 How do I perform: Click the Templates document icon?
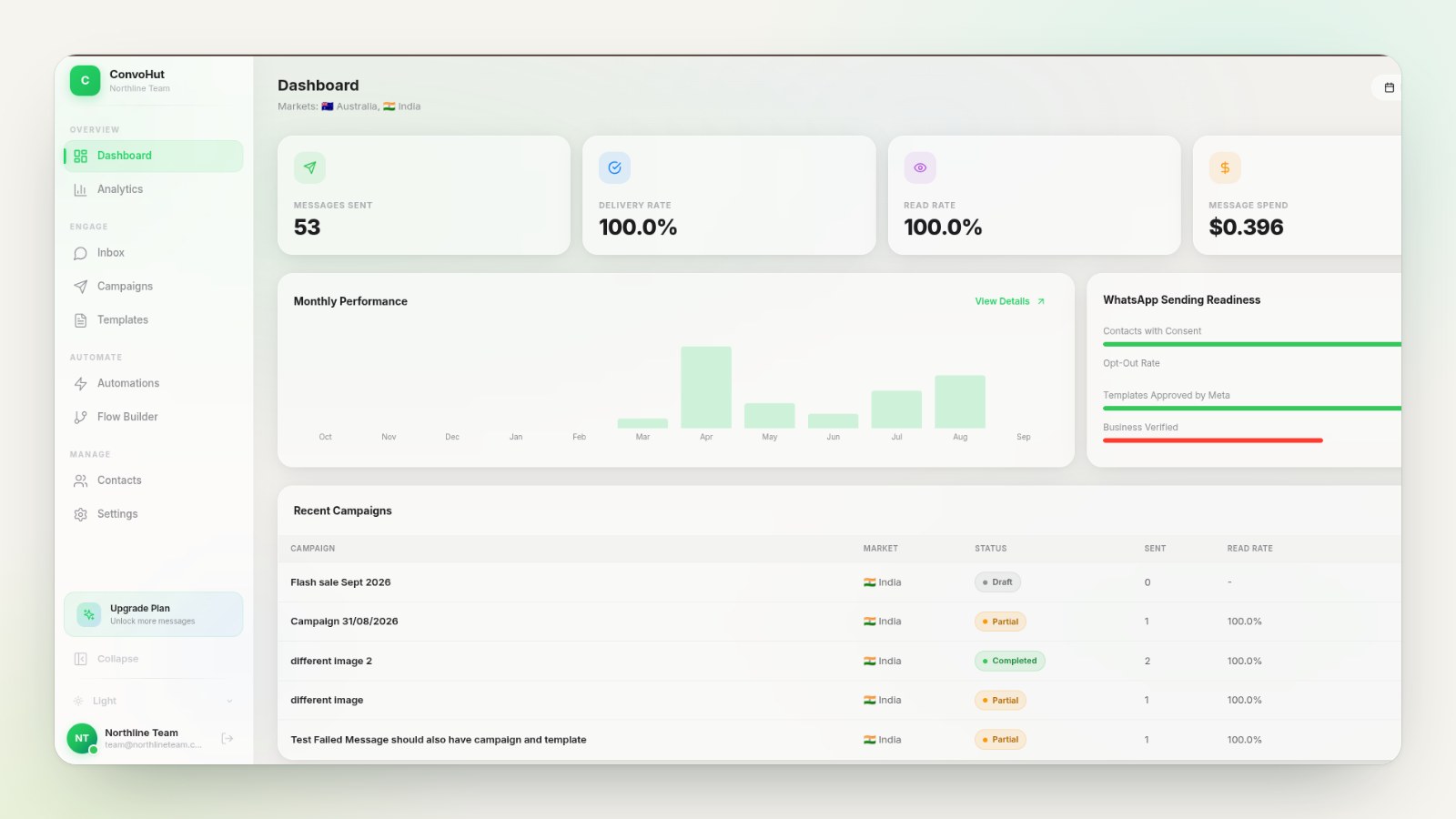point(80,320)
